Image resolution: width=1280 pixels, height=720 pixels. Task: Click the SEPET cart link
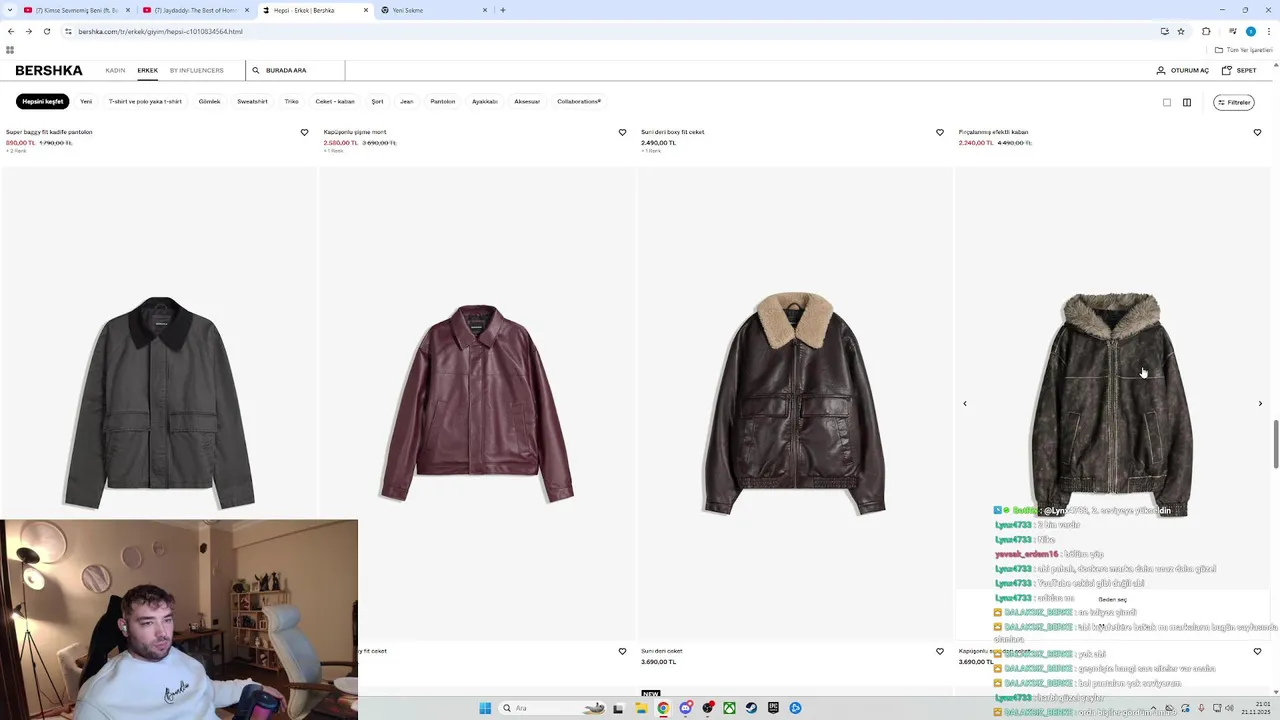(1246, 70)
